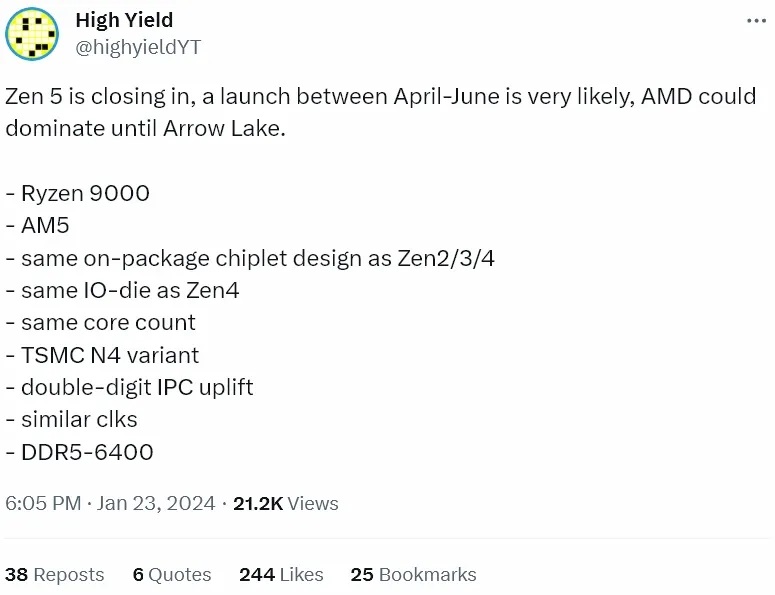
Task: Click the 'Ryzen 9000' bullet line
Action: [78, 193]
